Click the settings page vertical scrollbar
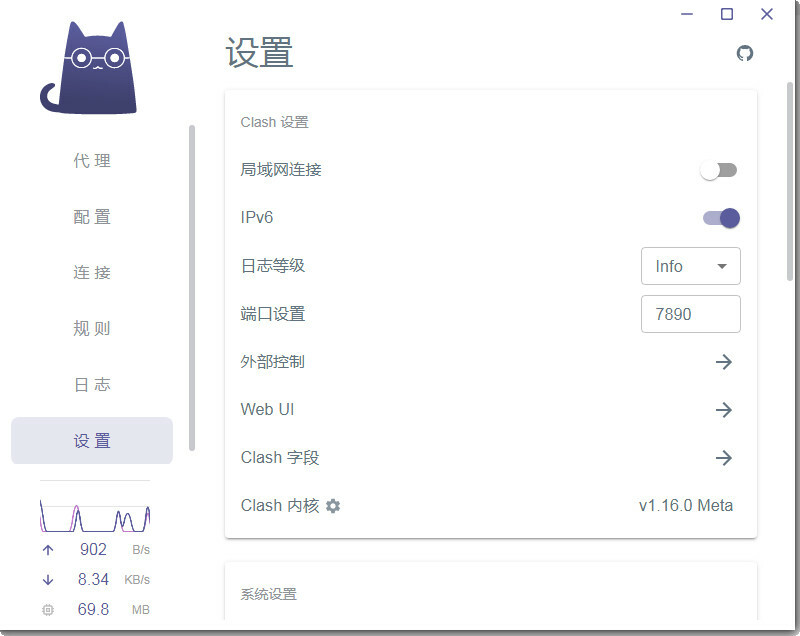This screenshot has height=636, width=800. (x=790, y=181)
